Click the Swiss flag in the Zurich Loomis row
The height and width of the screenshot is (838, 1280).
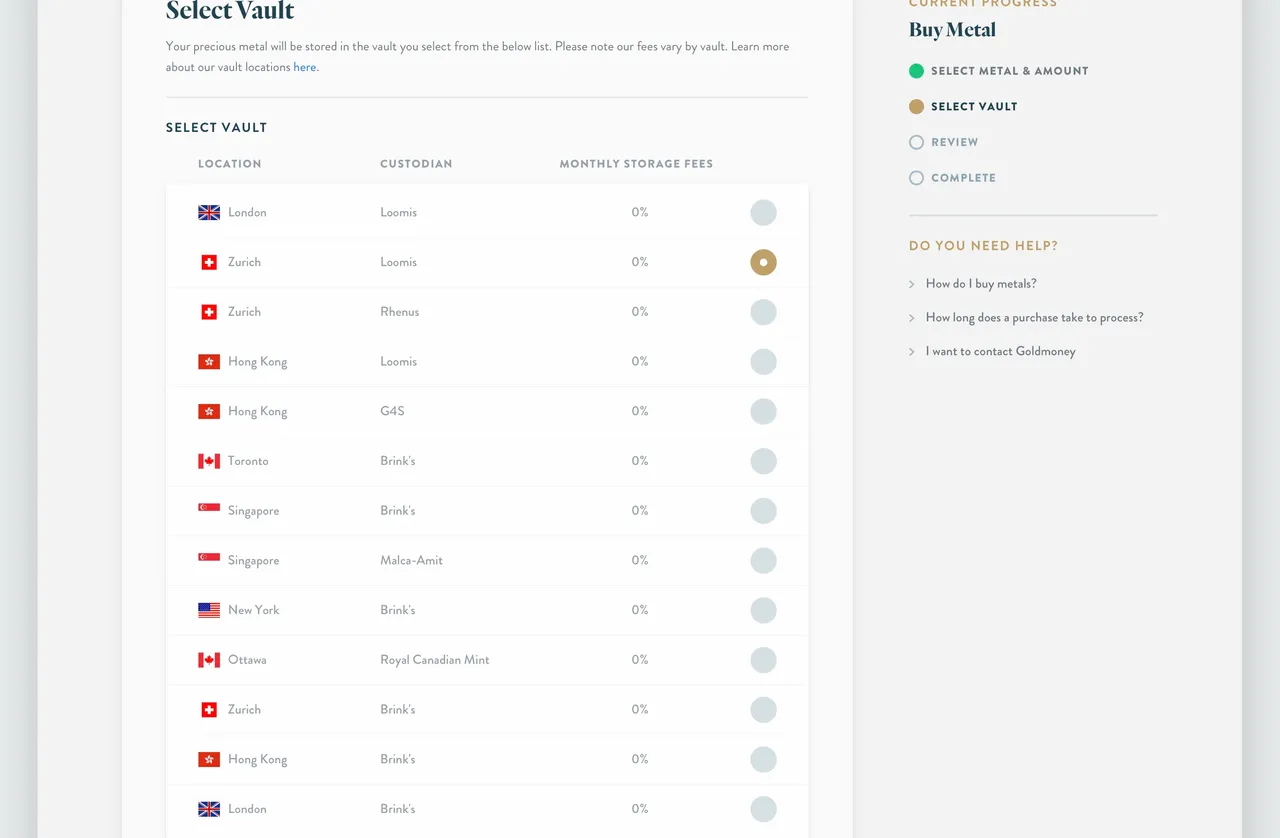[209, 262]
